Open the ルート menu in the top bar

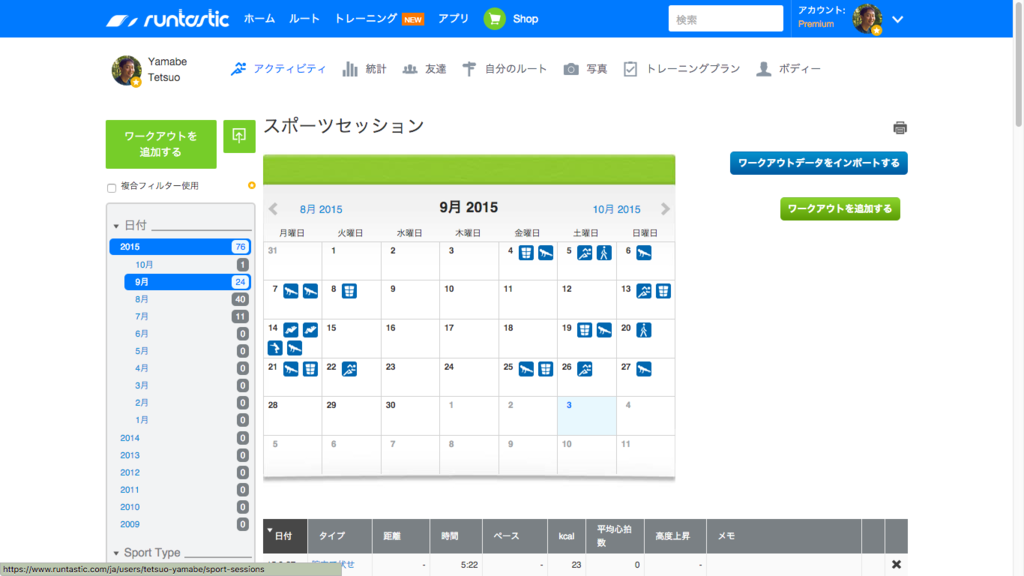[x=304, y=18]
